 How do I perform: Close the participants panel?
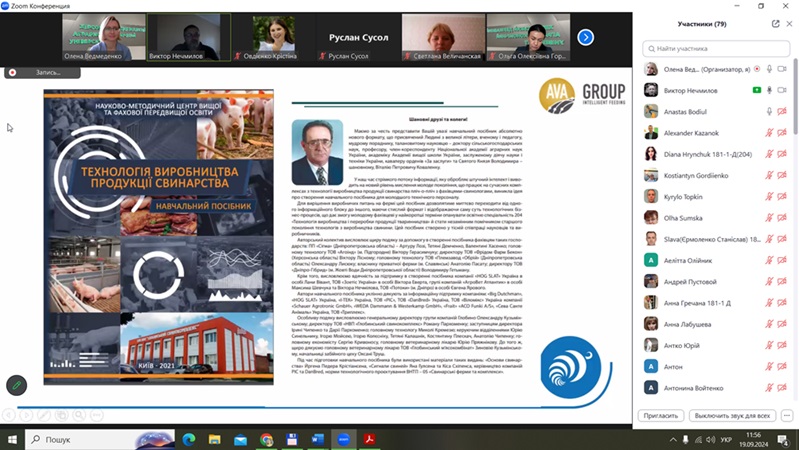pos(789,23)
